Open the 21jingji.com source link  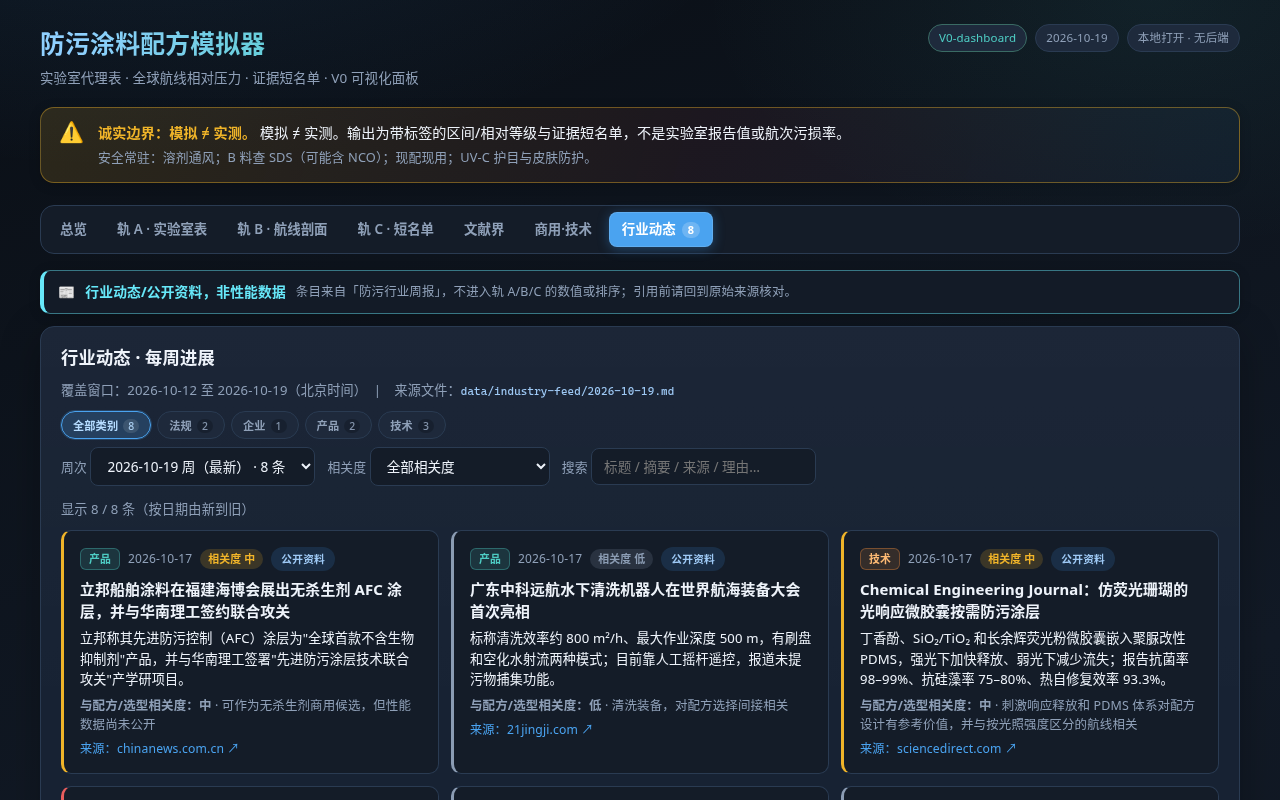[x=550, y=729]
